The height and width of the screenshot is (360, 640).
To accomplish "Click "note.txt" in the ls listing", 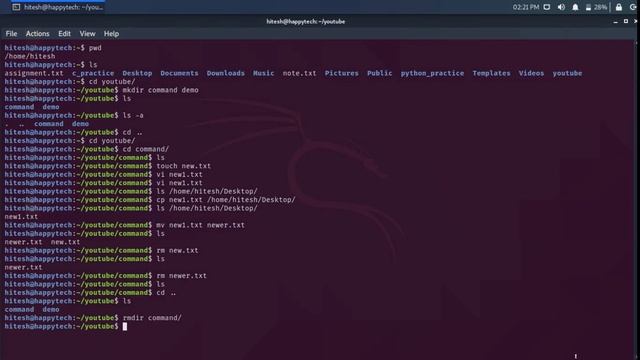I will 300,73.
